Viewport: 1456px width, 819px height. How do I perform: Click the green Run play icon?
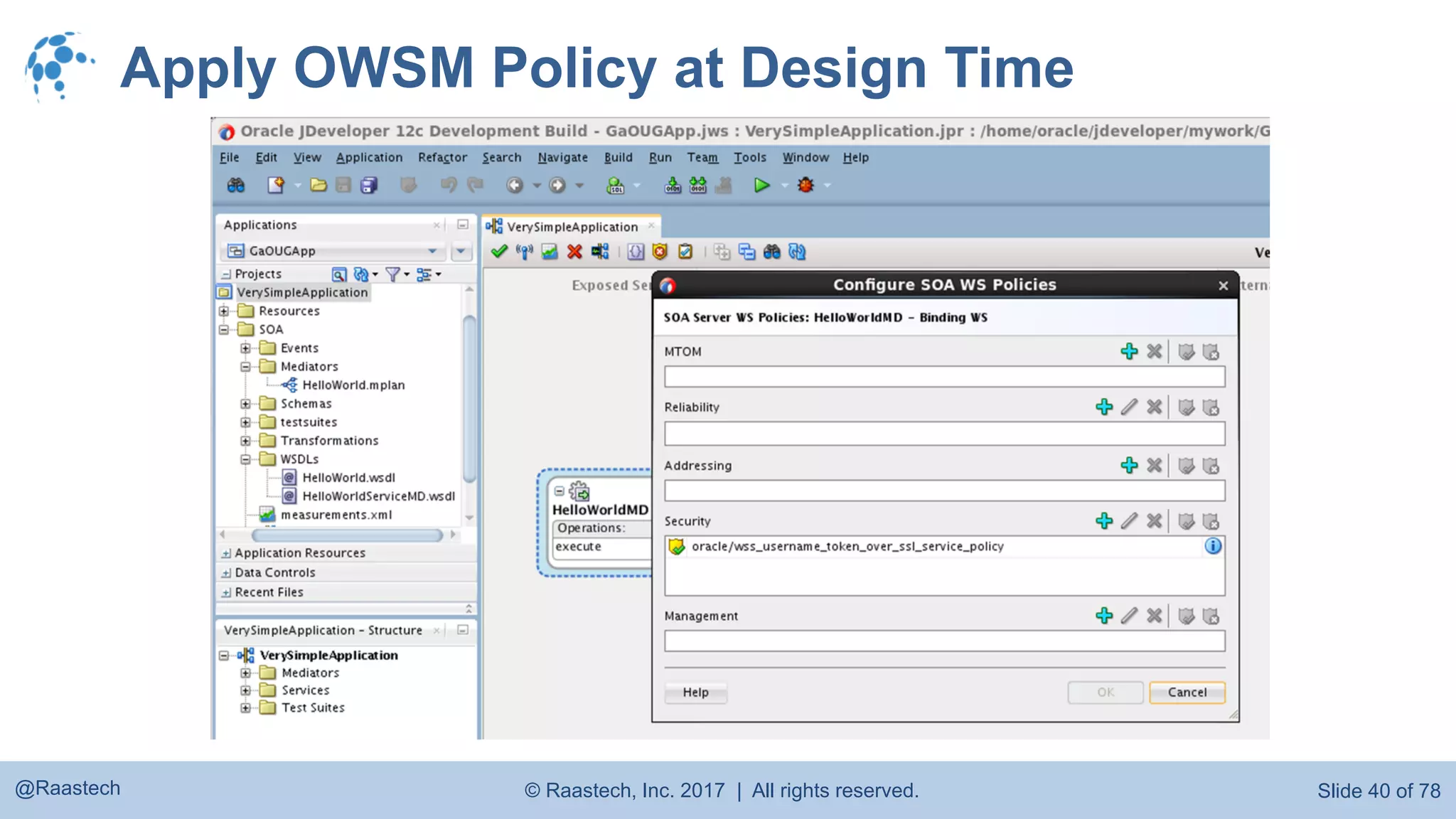pyautogui.click(x=761, y=186)
